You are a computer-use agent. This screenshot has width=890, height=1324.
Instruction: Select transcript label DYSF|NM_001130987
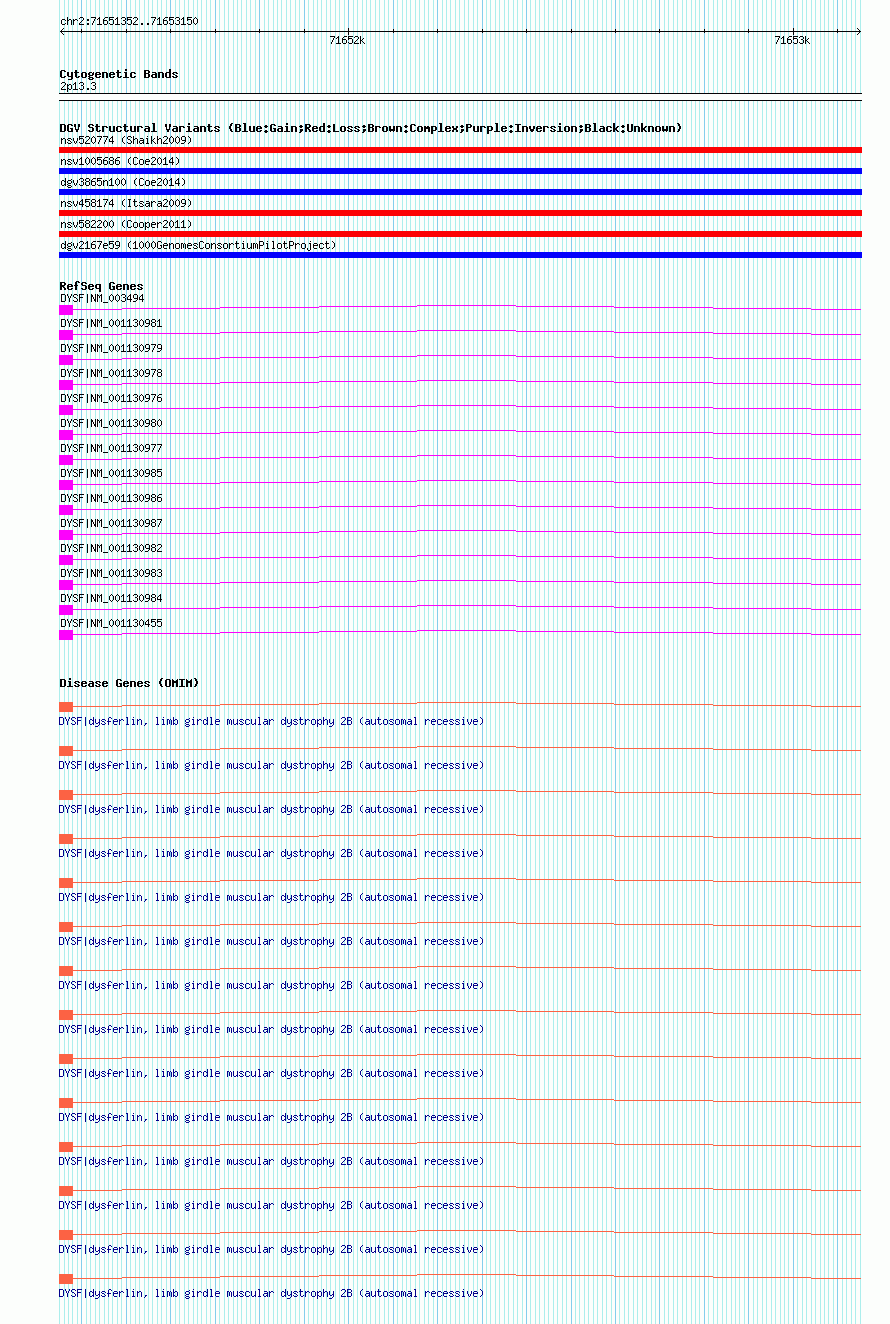[111, 523]
